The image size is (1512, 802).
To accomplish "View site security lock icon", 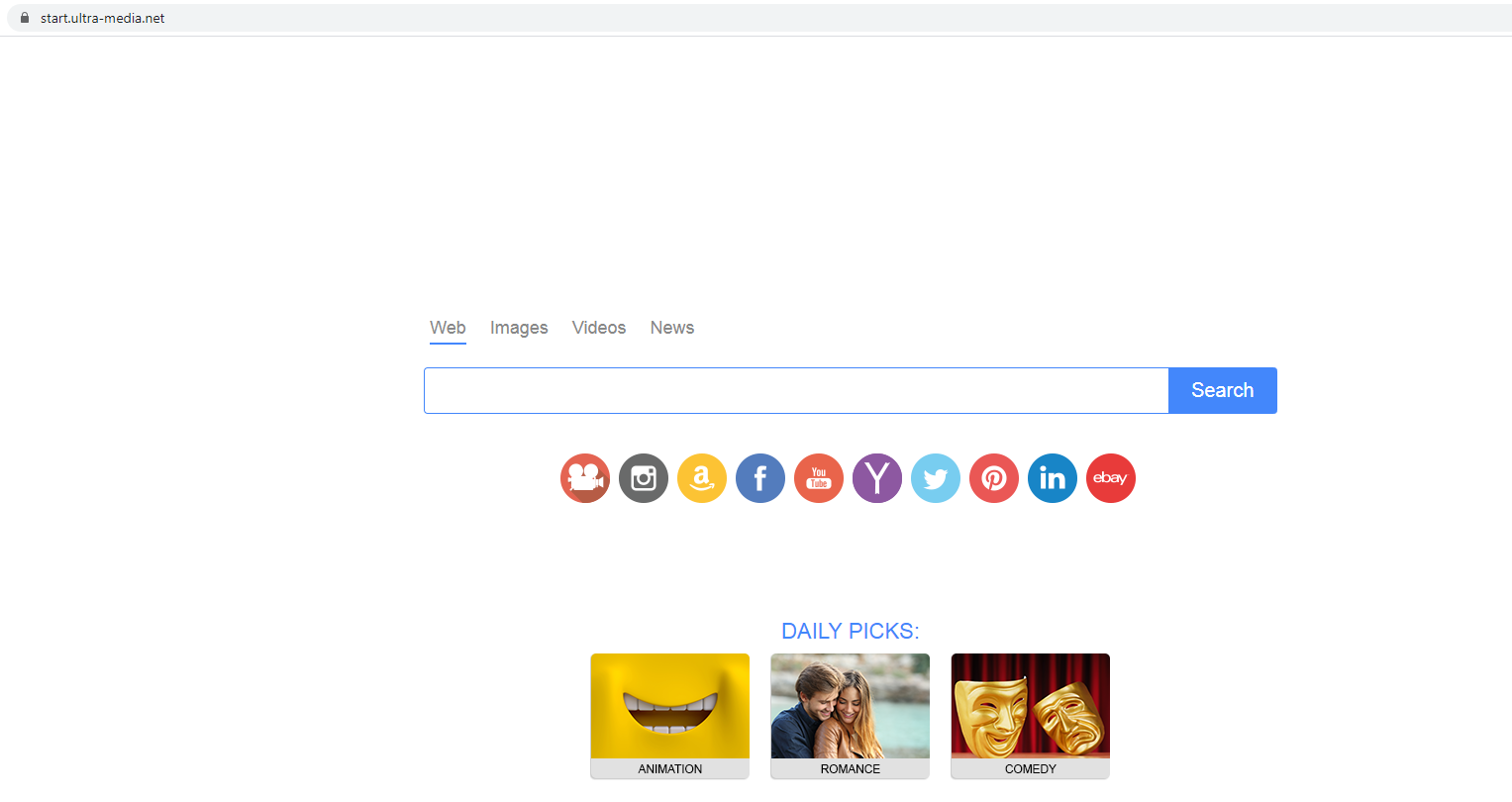I will pyautogui.click(x=25, y=18).
